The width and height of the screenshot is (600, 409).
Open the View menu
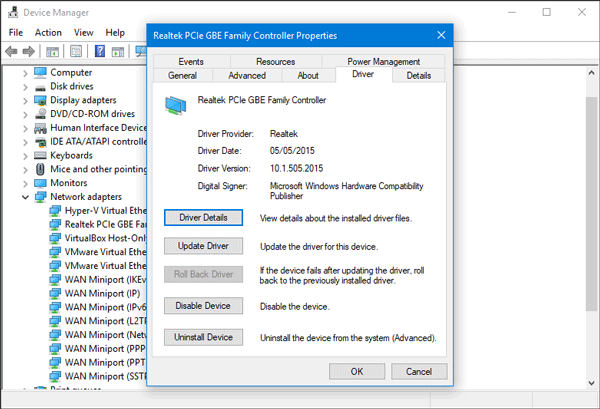[83, 33]
